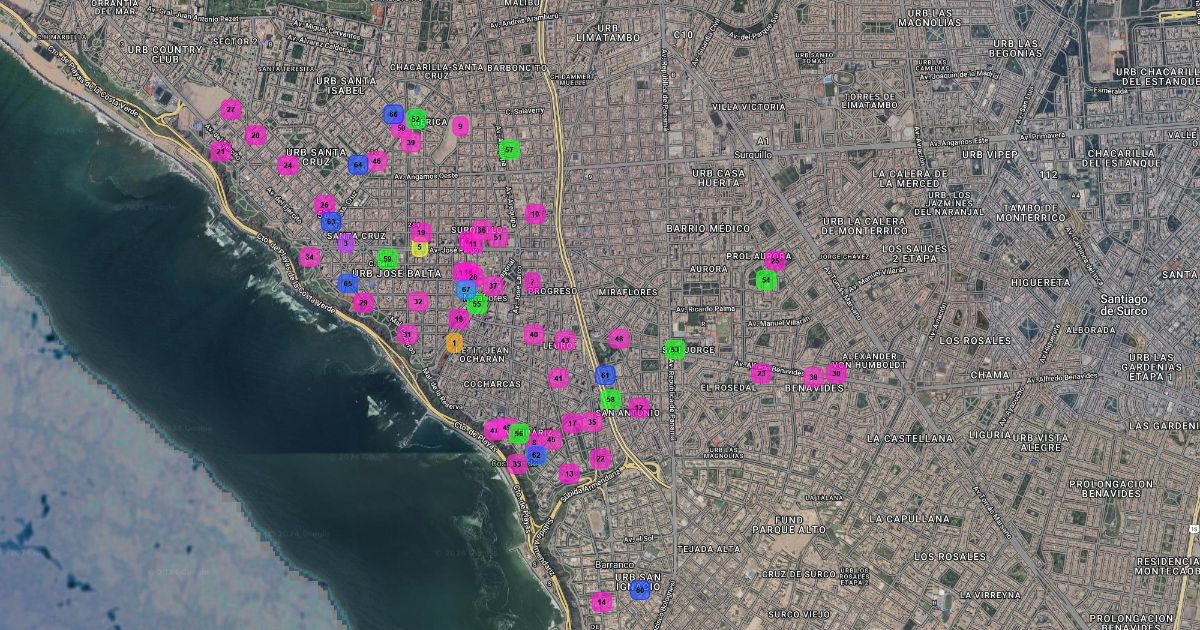Click yellow marker number 5
Viewport: 1200px width, 630px height.
[x=420, y=249]
